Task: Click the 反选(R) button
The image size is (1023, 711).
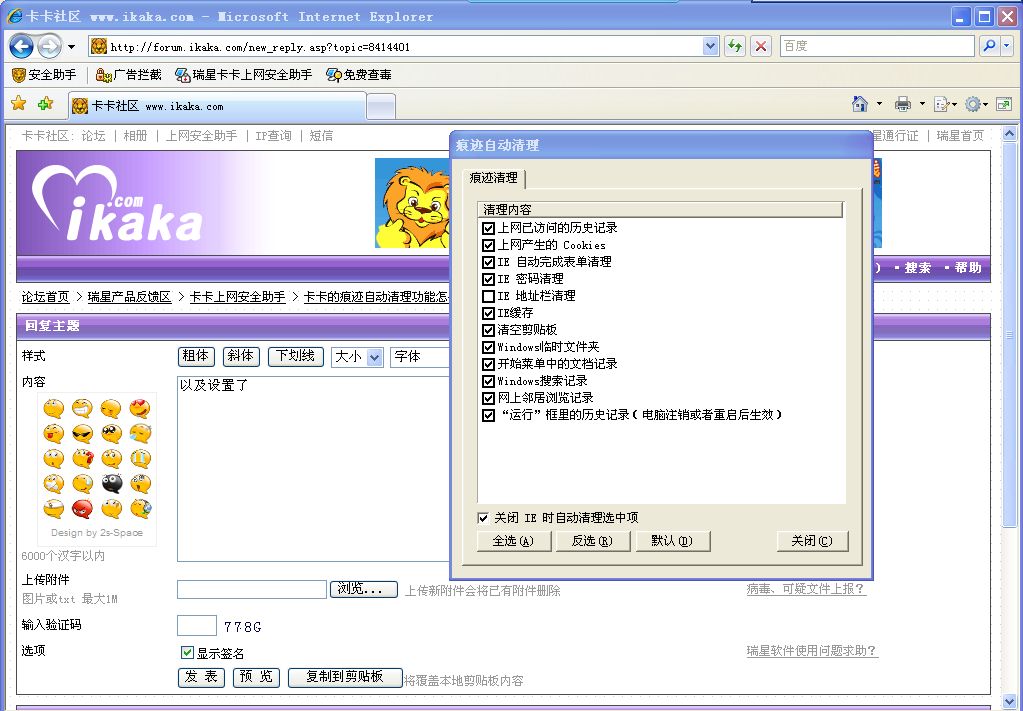Action: coord(592,541)
